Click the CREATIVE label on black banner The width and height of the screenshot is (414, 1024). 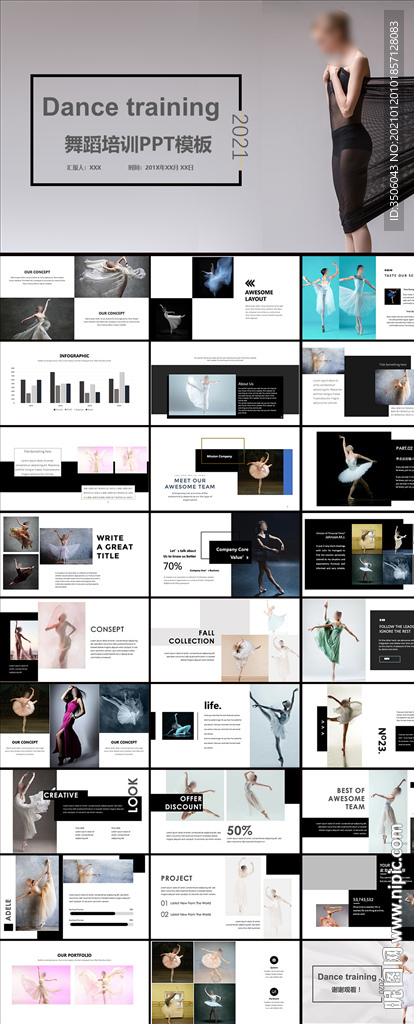[61, 795]
